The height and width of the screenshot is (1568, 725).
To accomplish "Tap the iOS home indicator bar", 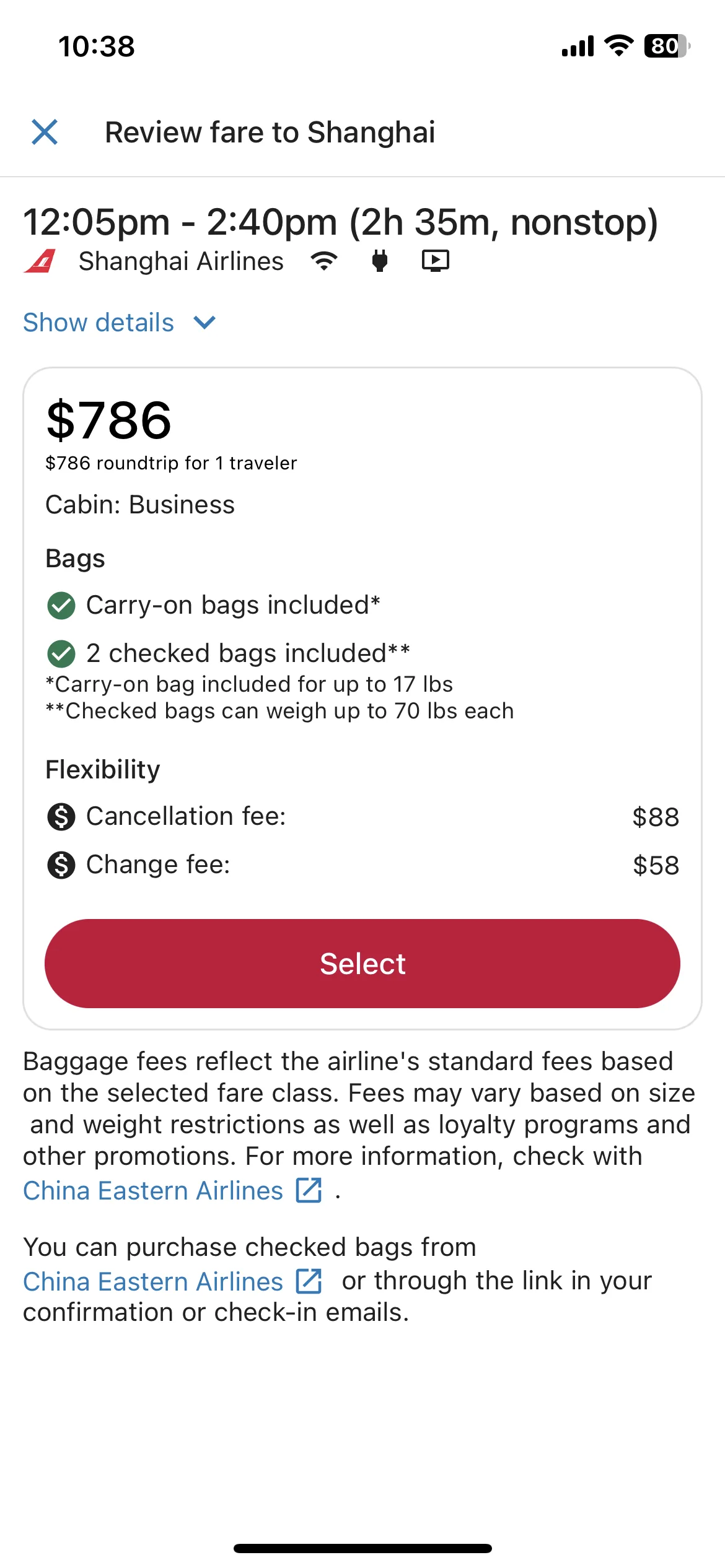I will pyautogui.click(x=362, y=1548).
